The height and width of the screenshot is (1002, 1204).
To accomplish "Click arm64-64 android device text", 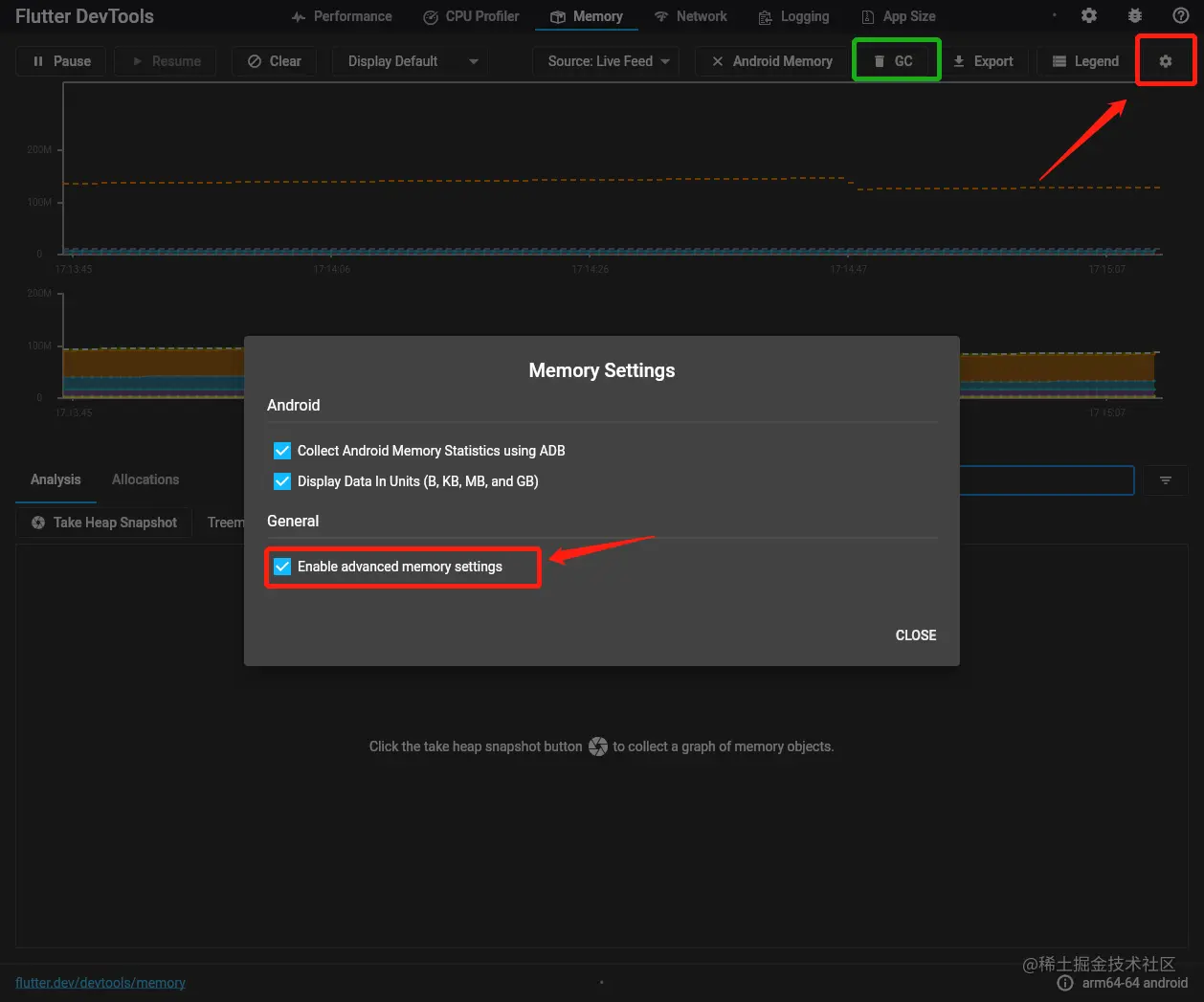I will [1135, 983].
